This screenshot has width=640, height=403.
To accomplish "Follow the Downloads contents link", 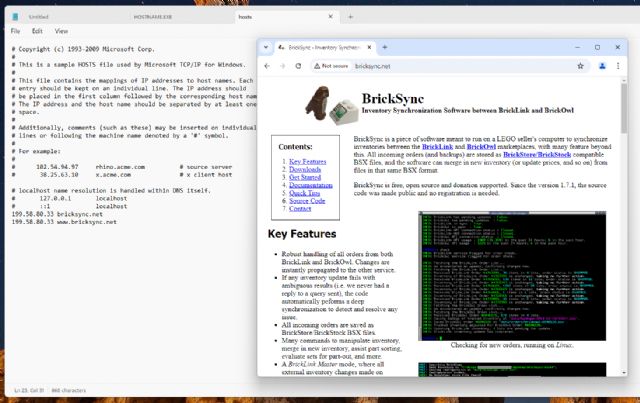I will [x=305, y=169].
